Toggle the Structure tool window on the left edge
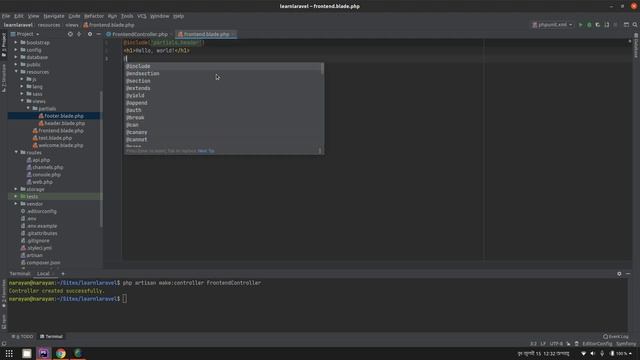Image resolution: width=640 pixels, height=360 pixels. pos(4,78)
